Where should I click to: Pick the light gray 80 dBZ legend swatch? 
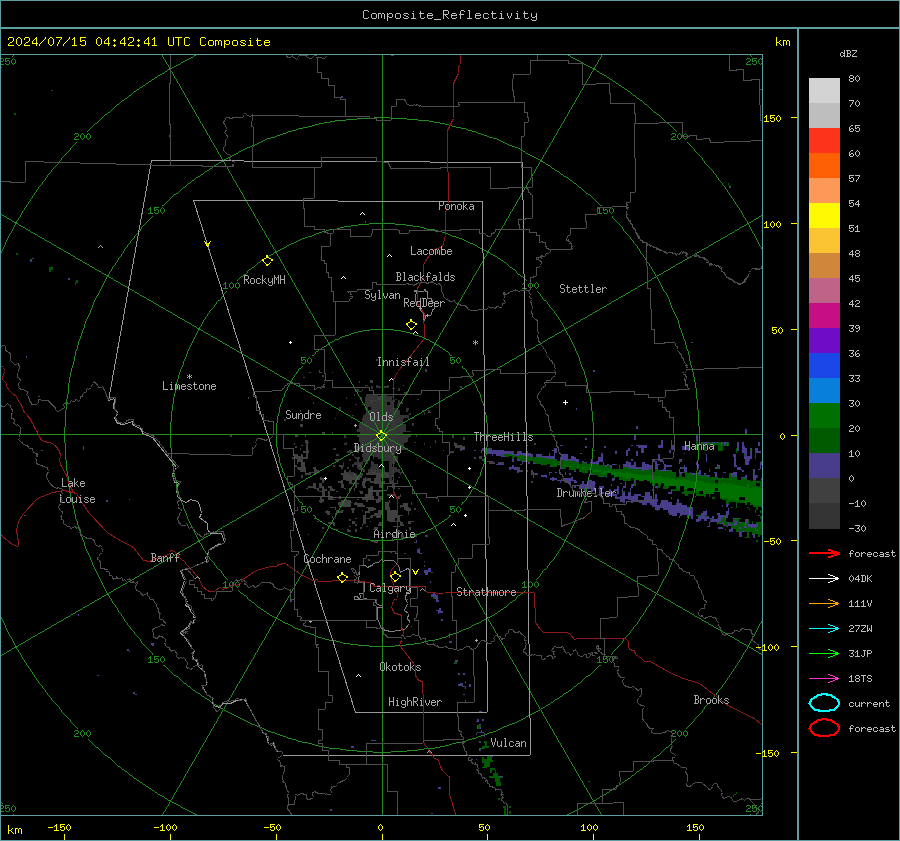824,90
